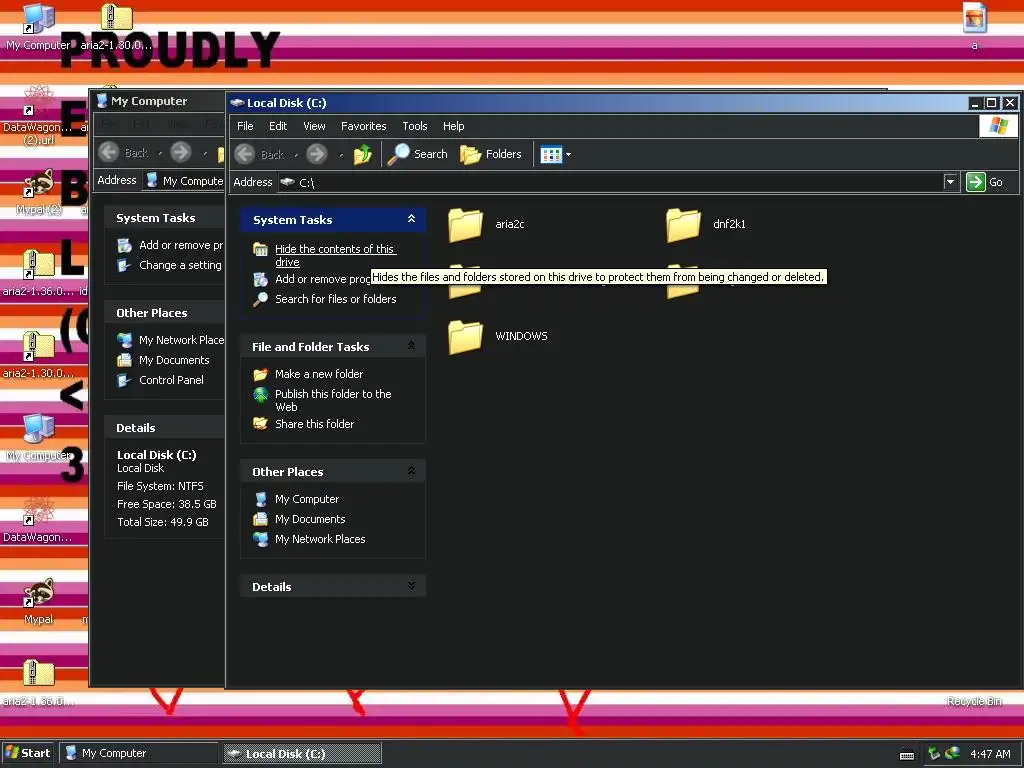Open the Mypal (2) desktop shortcut

(x=39, y=193)
